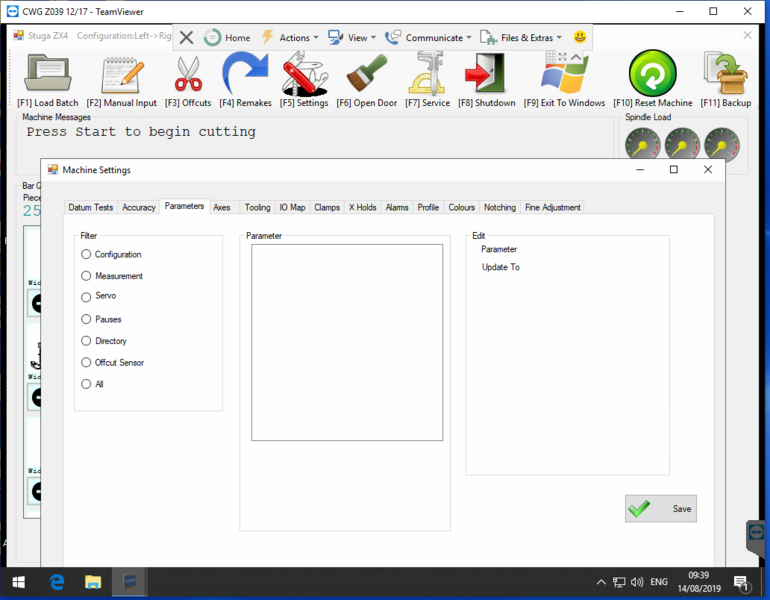
Task: Switch to the Notching tab
Action: pos(500,207)
